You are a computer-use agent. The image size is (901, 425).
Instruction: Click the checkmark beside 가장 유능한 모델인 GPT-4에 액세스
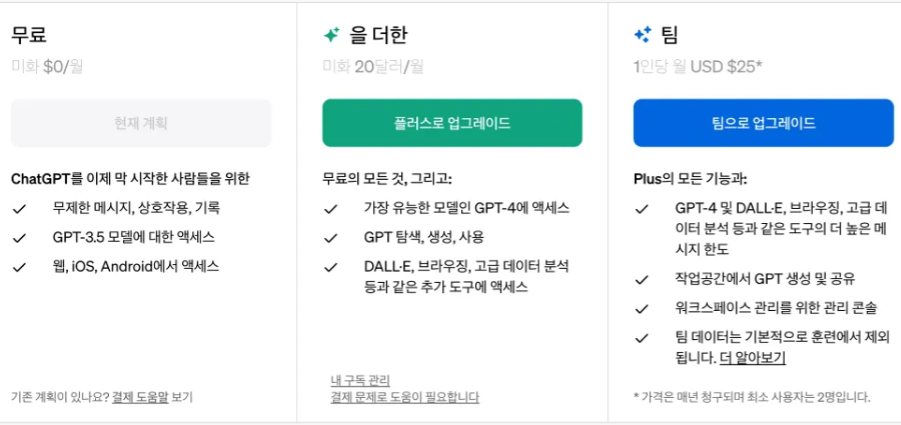[x=331, y=209]
